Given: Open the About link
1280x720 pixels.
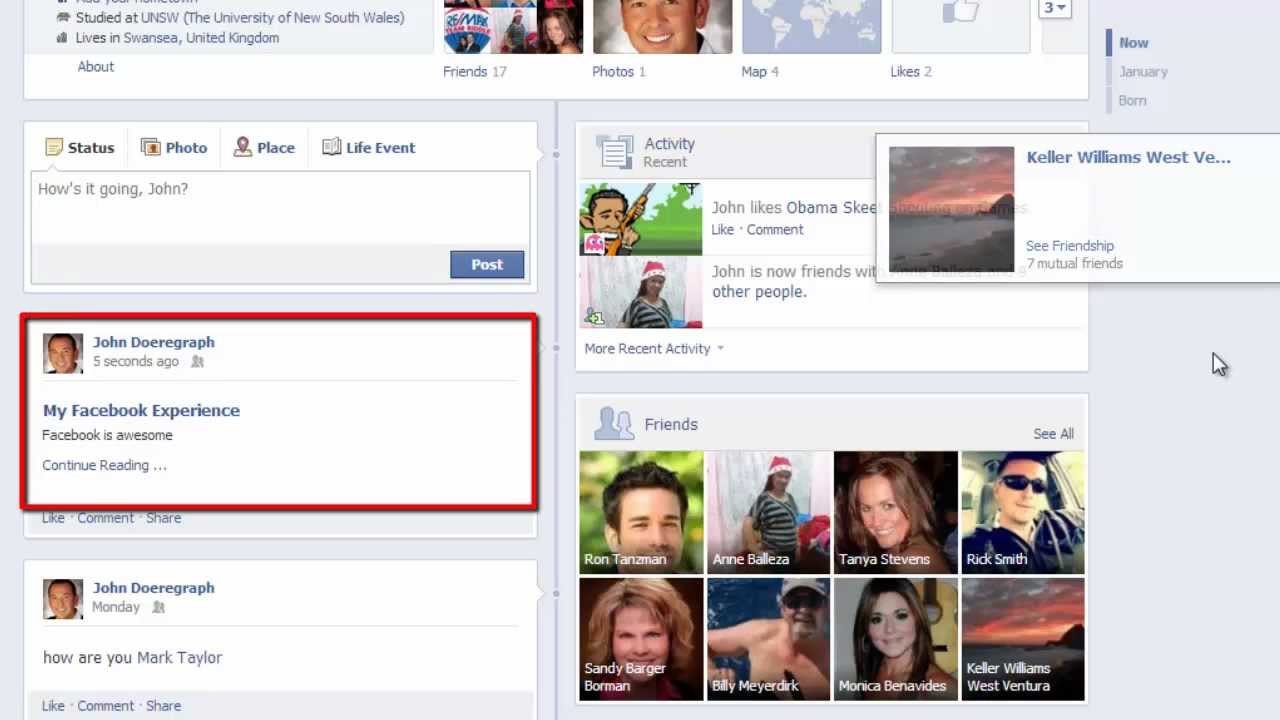Looking at the screenshot, I should point(96,66).
